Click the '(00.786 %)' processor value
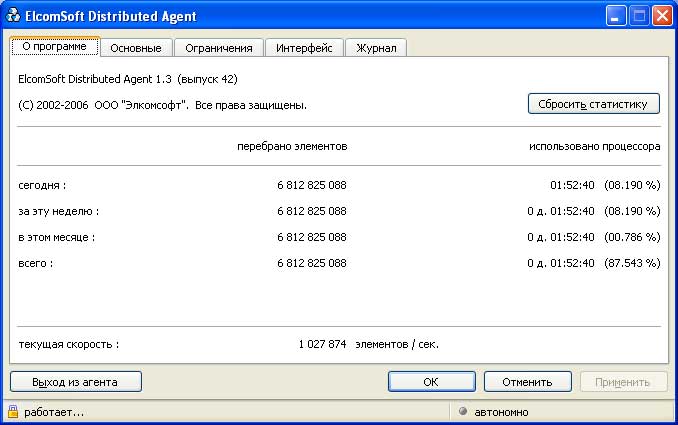The image size is (678, 425). pos(632,237)
